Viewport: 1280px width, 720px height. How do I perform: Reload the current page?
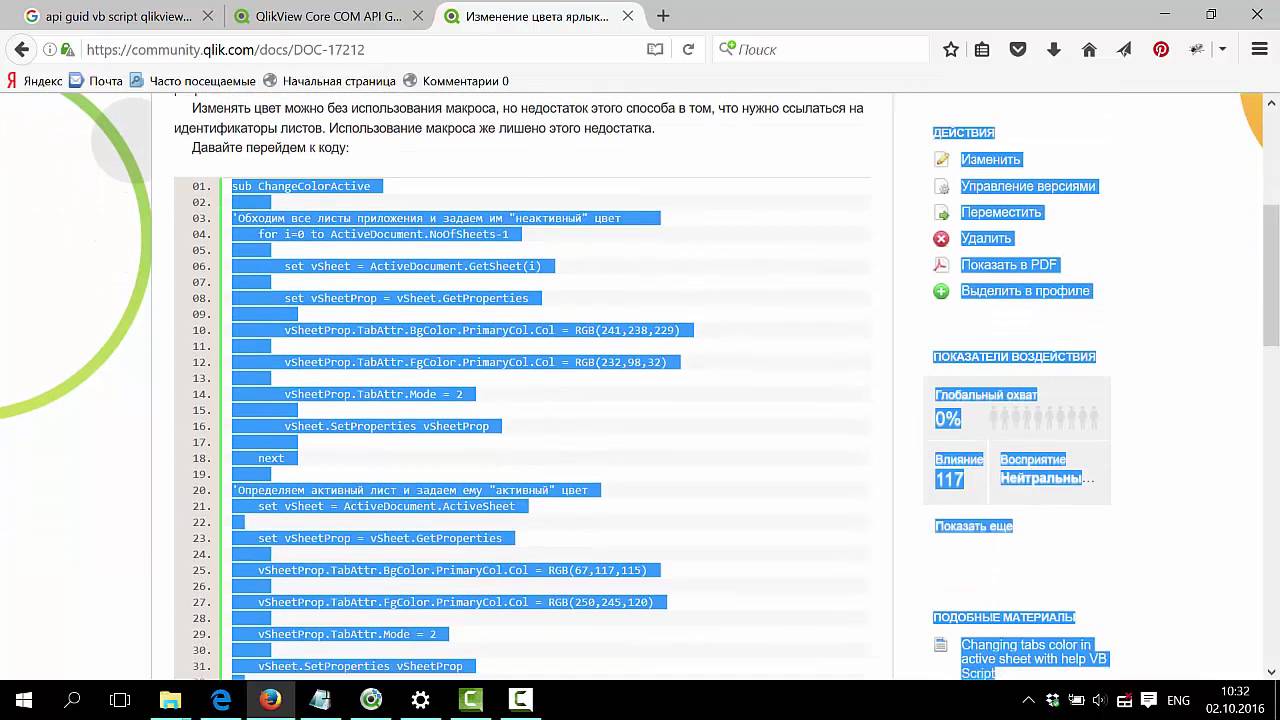688,49
